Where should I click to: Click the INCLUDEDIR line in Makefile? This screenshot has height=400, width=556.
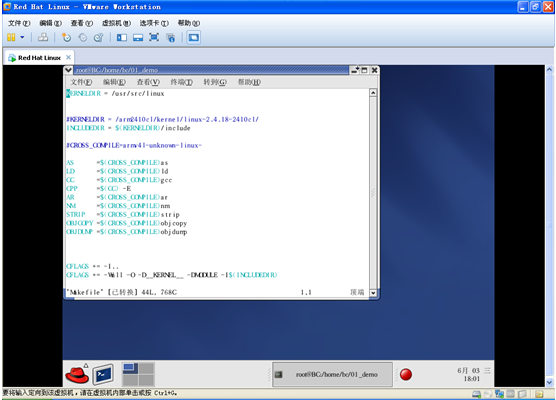coord(128,128)
